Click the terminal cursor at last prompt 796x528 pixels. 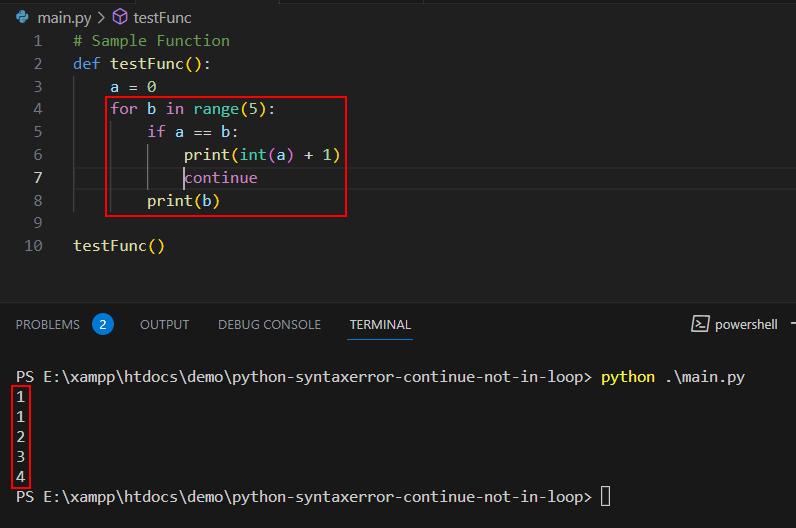pyautogui.click(x=605, y=497)
